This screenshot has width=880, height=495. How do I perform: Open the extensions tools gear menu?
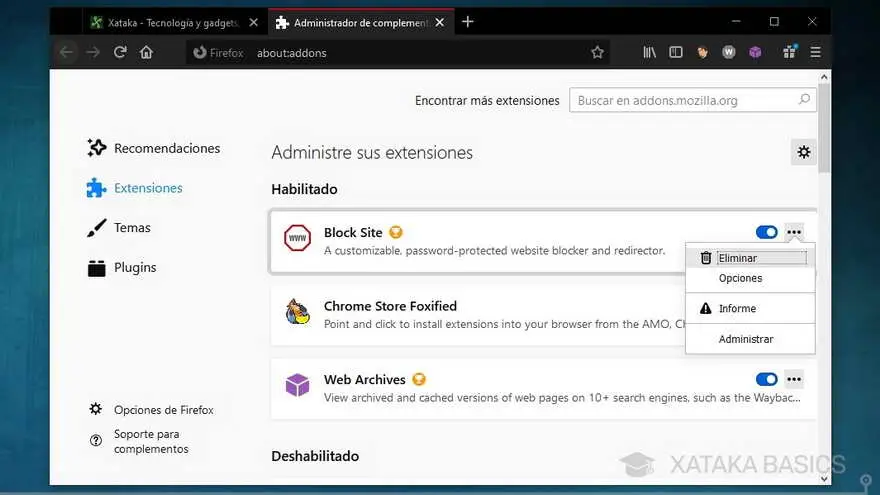tap(804, 152)
